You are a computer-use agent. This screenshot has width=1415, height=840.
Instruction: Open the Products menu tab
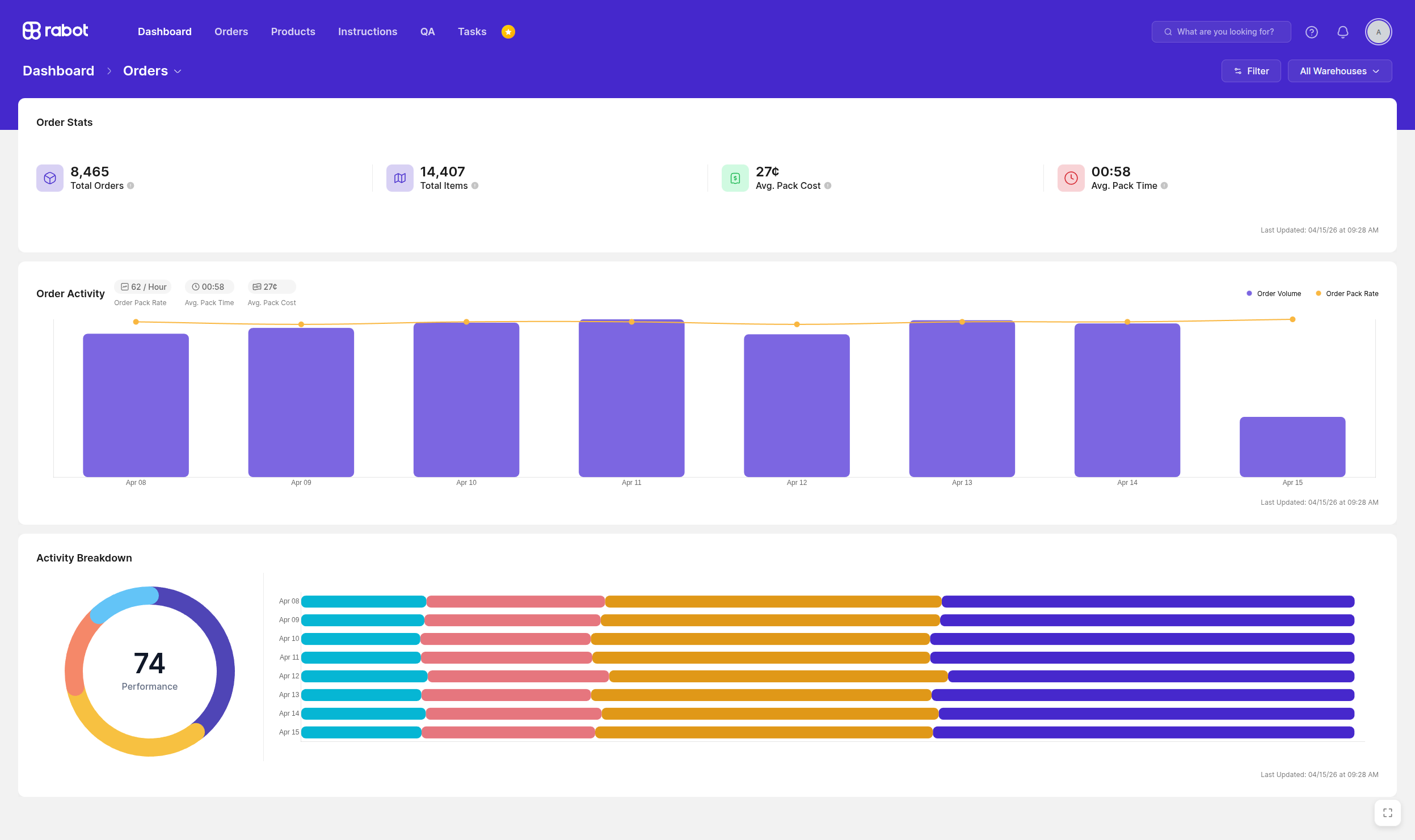tap(293, 32)
